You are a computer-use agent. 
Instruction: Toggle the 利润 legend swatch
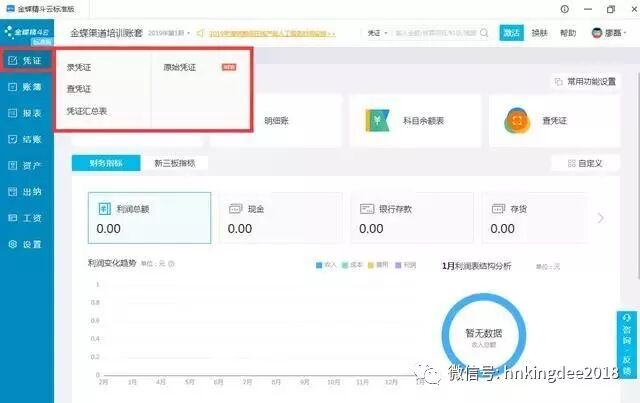click(x=398, y=265)
